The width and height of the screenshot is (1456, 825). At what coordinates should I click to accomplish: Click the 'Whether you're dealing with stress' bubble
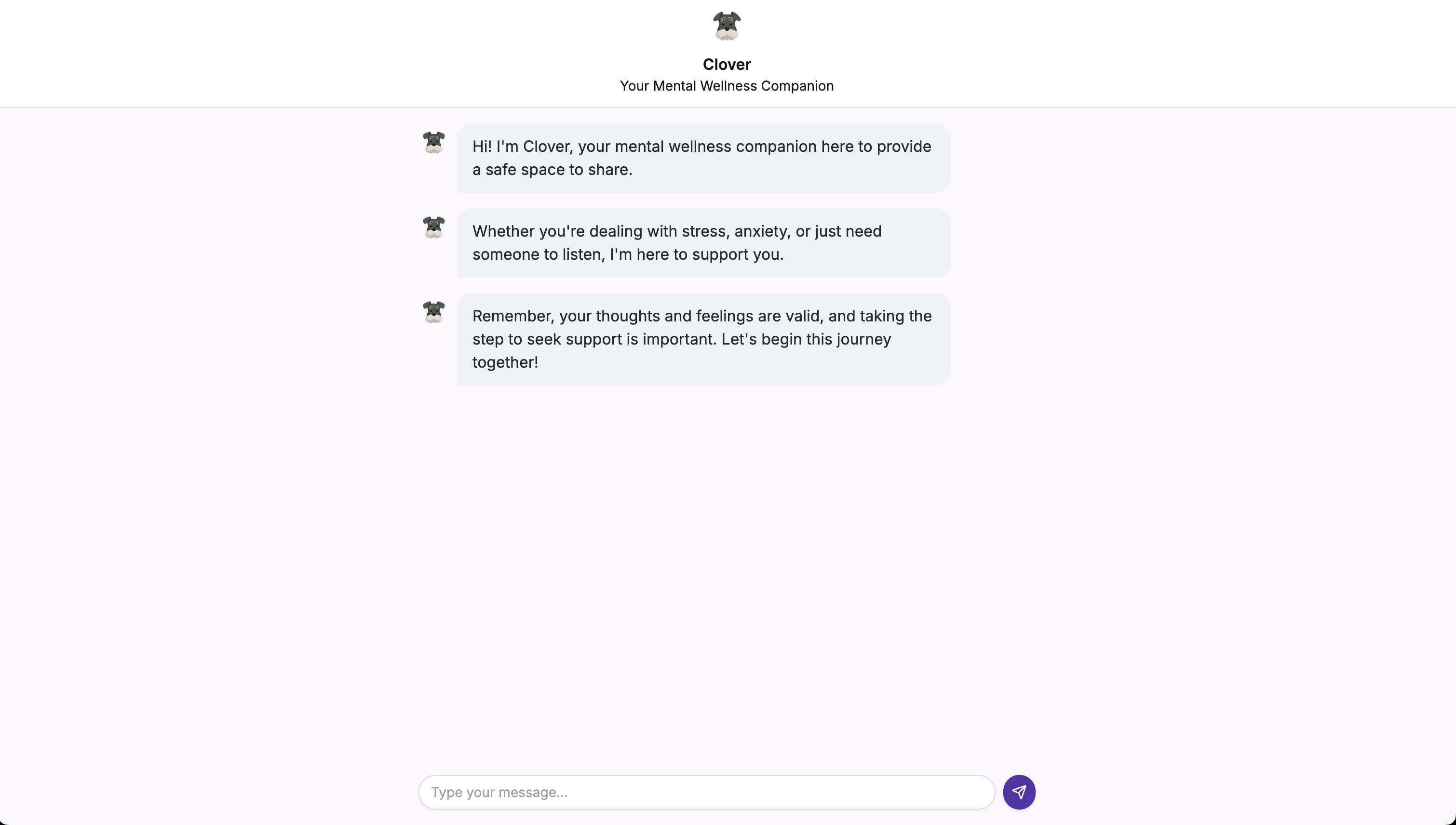[x=703, y=242]
